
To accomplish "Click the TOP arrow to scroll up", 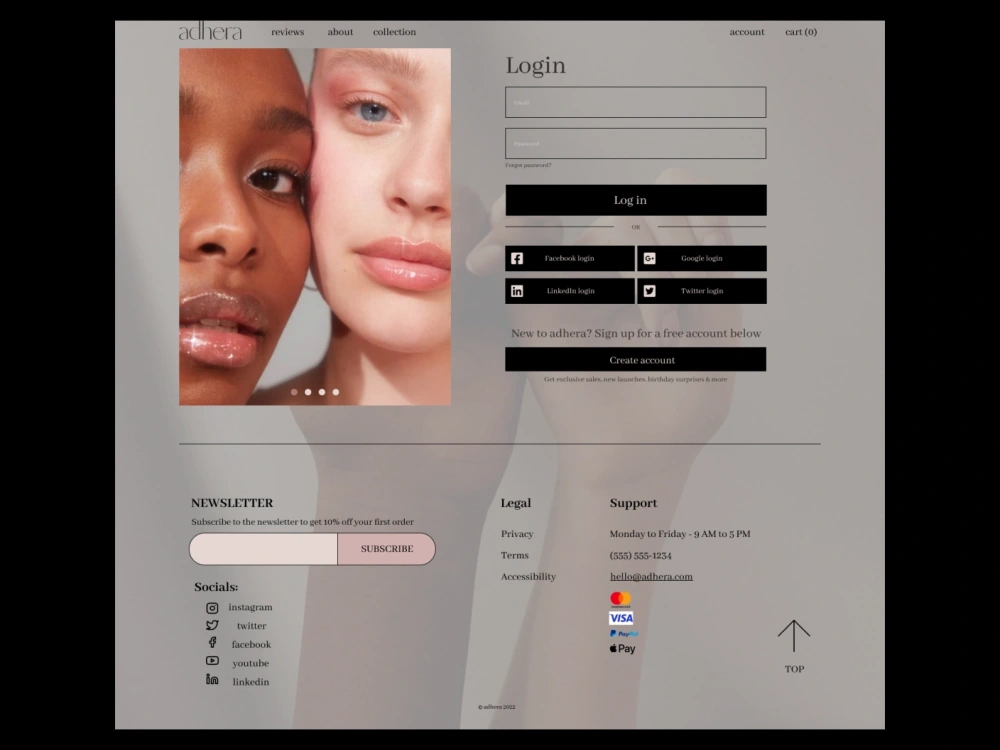I will 794,636.
